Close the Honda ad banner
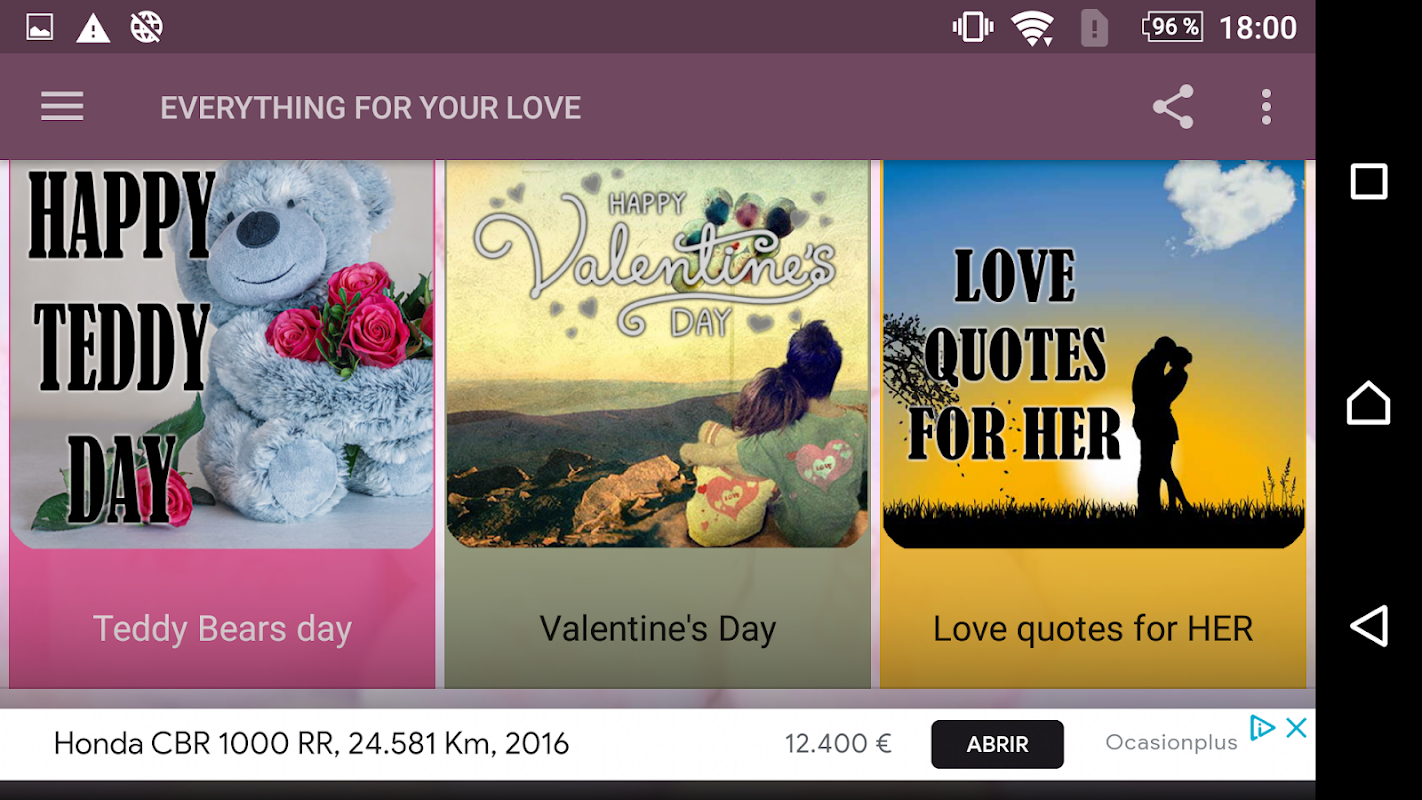 point(1296,728)
